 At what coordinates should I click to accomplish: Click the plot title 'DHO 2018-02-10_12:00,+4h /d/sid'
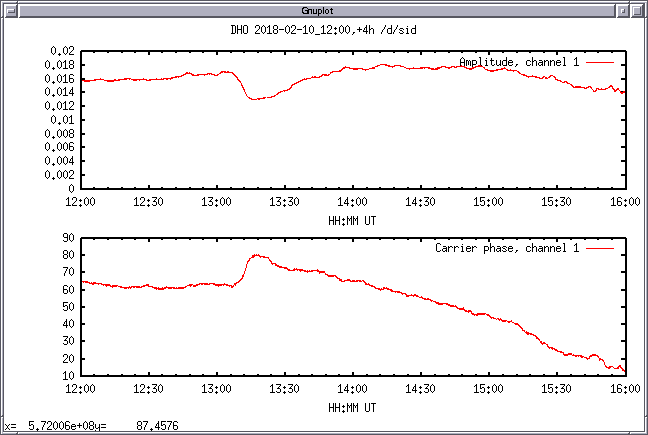(x=323, y=30)
